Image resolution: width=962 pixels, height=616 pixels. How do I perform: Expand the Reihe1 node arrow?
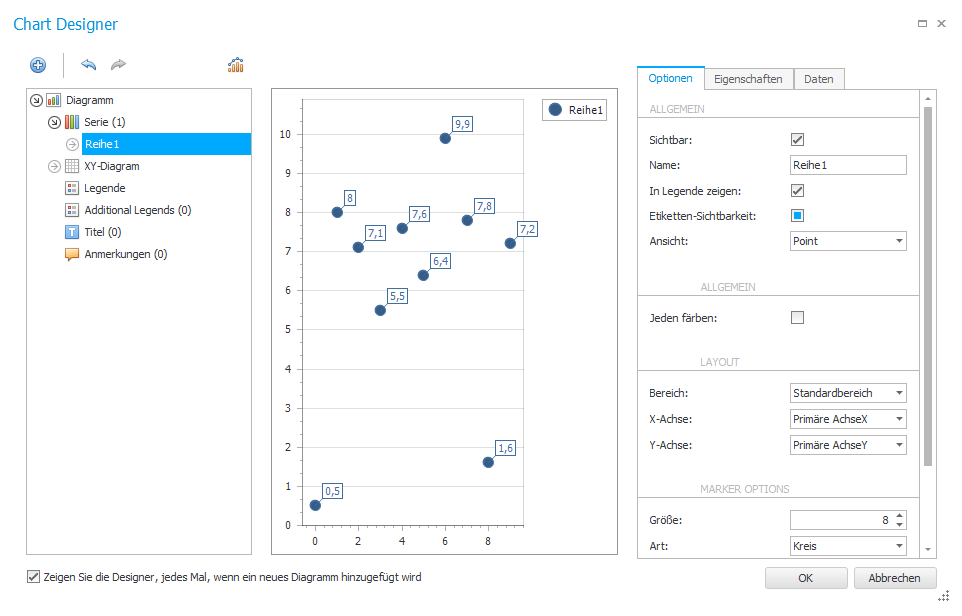[72, 144]
